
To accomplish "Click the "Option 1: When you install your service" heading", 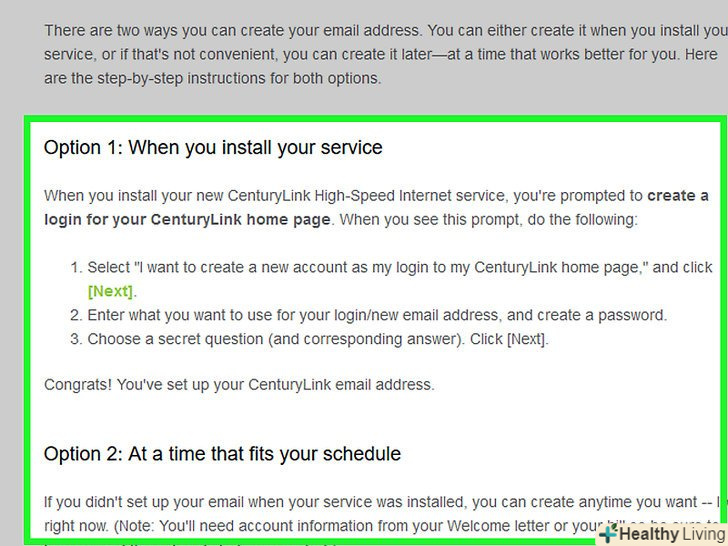I will [213, 148].
